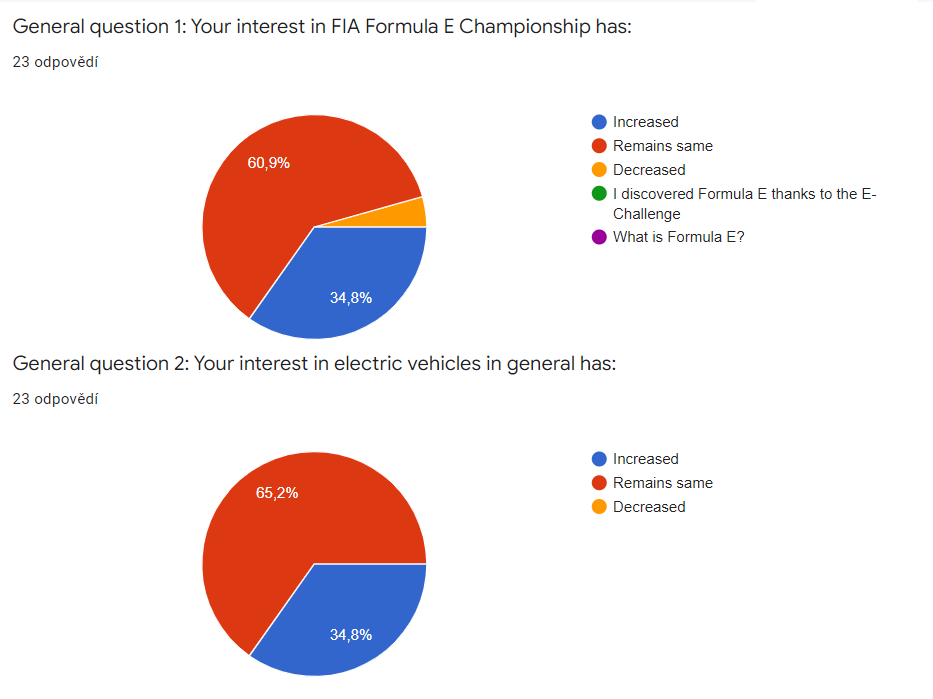933x699 pixels.
Task: Click 'What is Formula E?' legend text
Action: [x=678, y=238]
